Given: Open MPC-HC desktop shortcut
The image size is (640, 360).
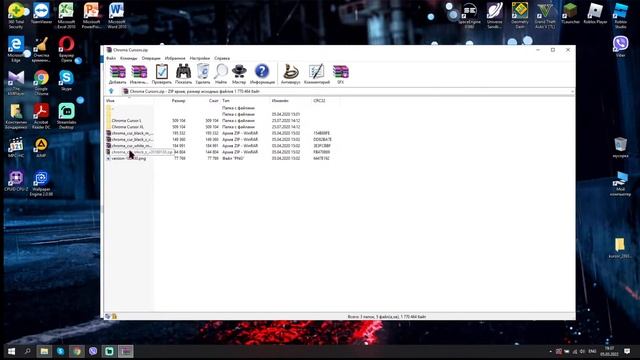Looking at the screenshot, I should (16, 147).
